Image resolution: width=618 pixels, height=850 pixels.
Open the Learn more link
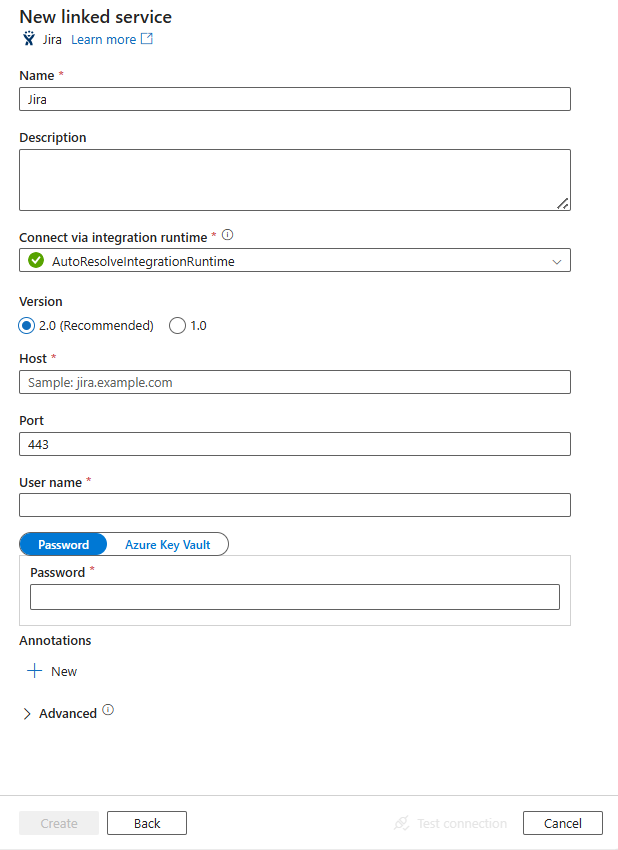click(x=104, y=39)
